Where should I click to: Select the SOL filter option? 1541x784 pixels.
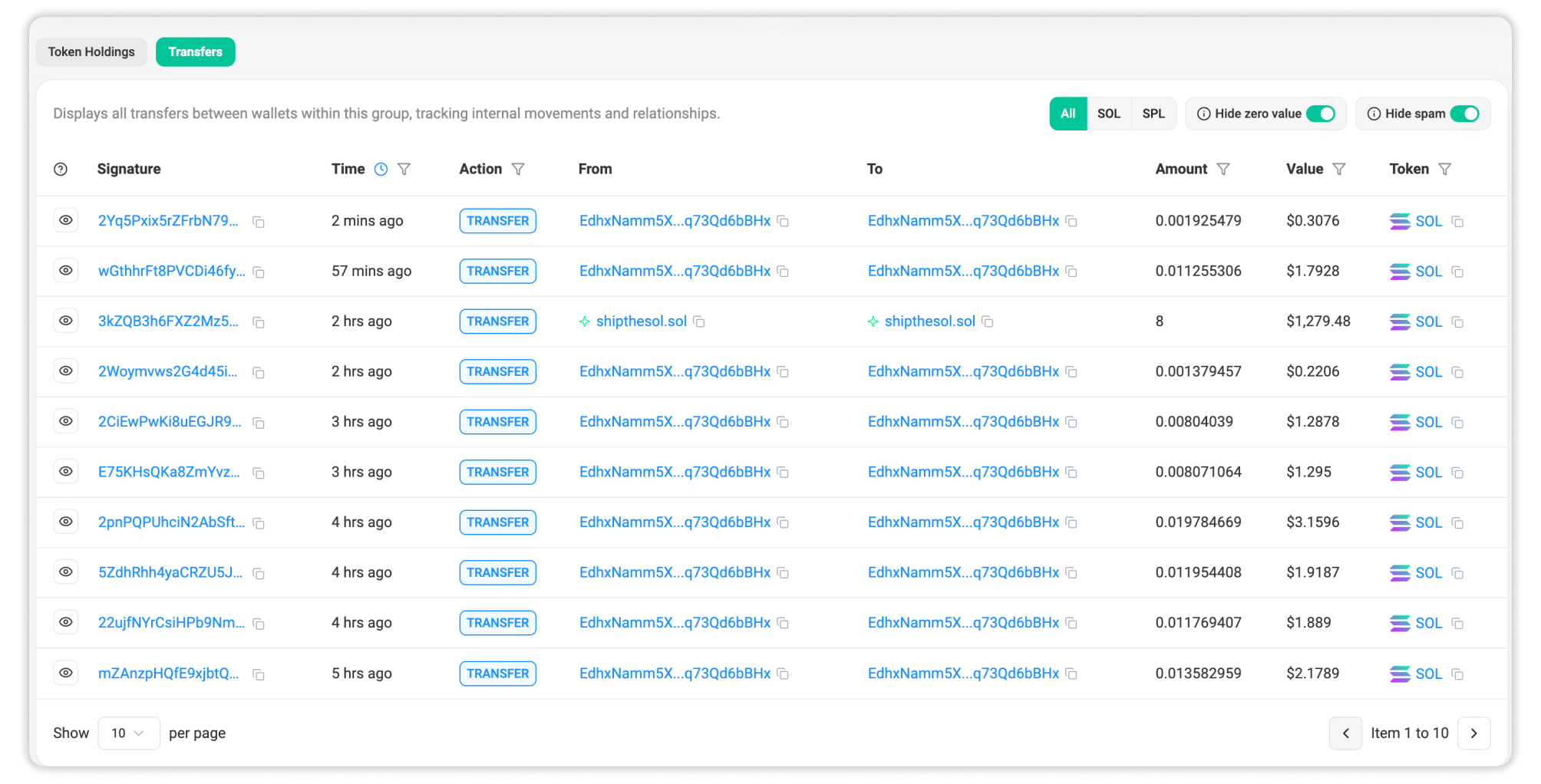pyautogui.click(x=1108, y=114)
